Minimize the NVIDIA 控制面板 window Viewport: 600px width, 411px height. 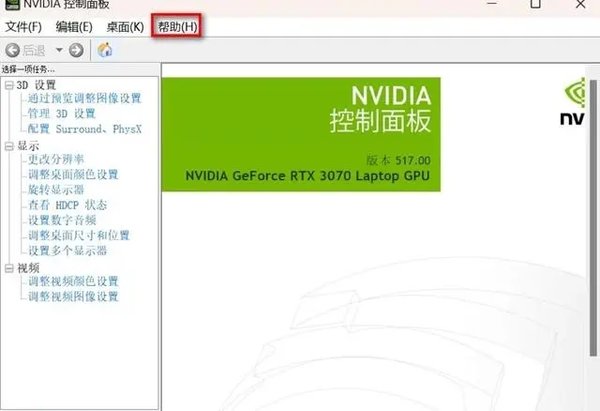pyautogui.click(x=492, y=4)
